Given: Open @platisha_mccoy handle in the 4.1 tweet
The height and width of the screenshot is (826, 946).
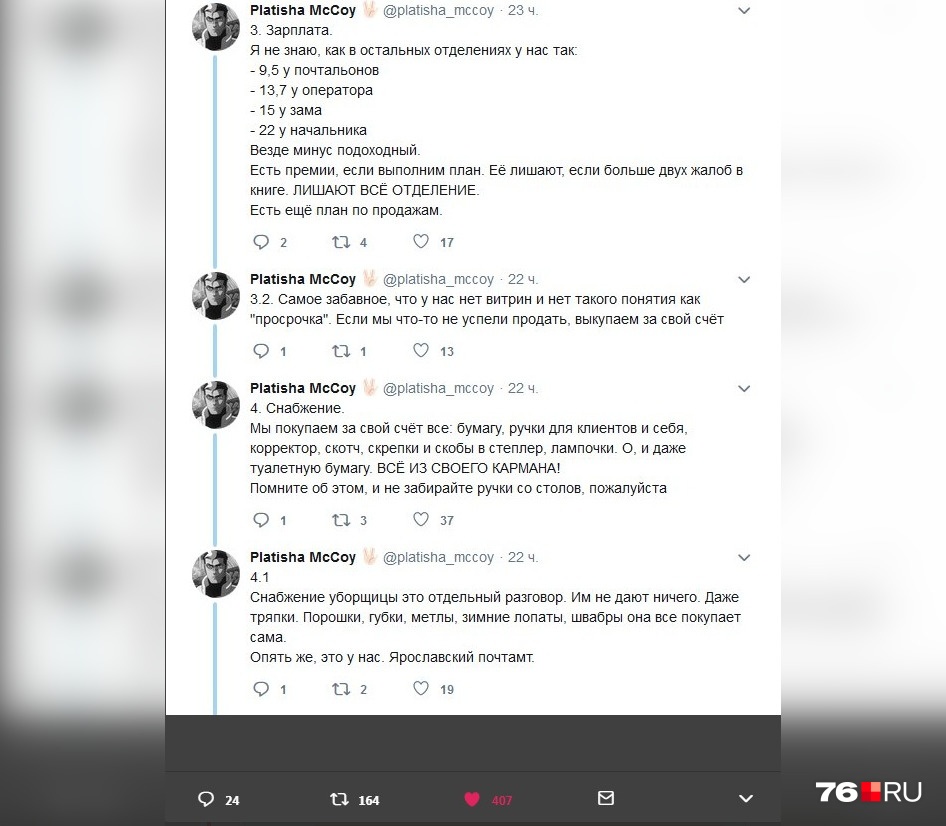Looking at the screenshot, I should point(438,557).
